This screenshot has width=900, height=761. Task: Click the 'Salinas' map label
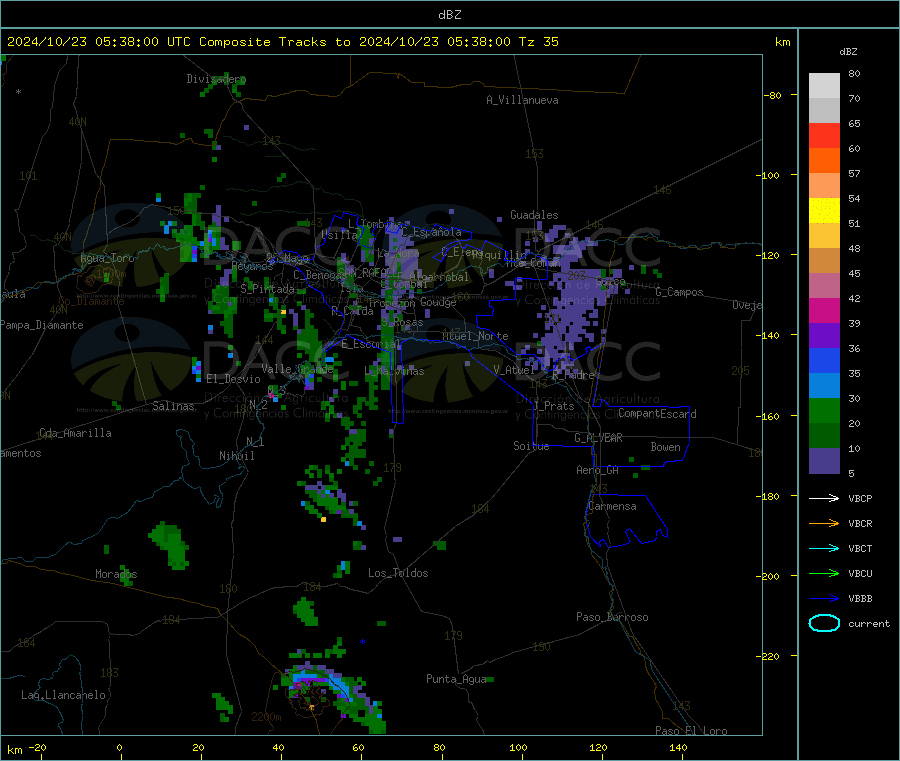[x=173, y=406]
